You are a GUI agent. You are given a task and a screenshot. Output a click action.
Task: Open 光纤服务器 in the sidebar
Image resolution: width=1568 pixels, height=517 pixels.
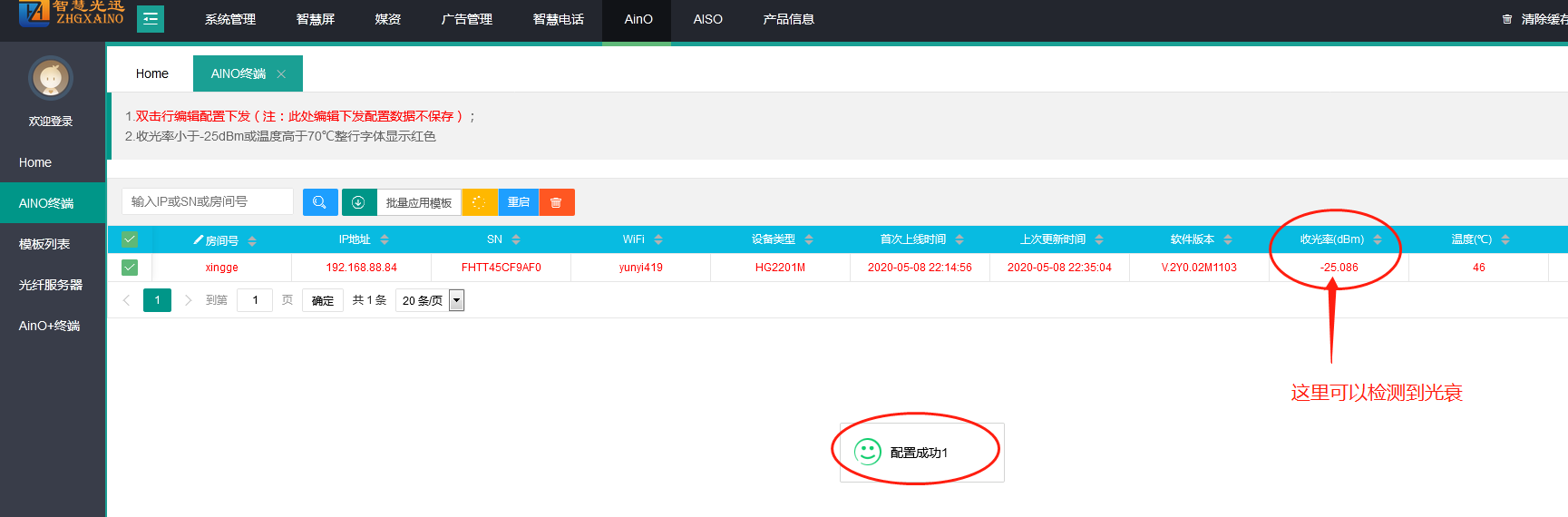pyautogui.click(x=51, y=285)
